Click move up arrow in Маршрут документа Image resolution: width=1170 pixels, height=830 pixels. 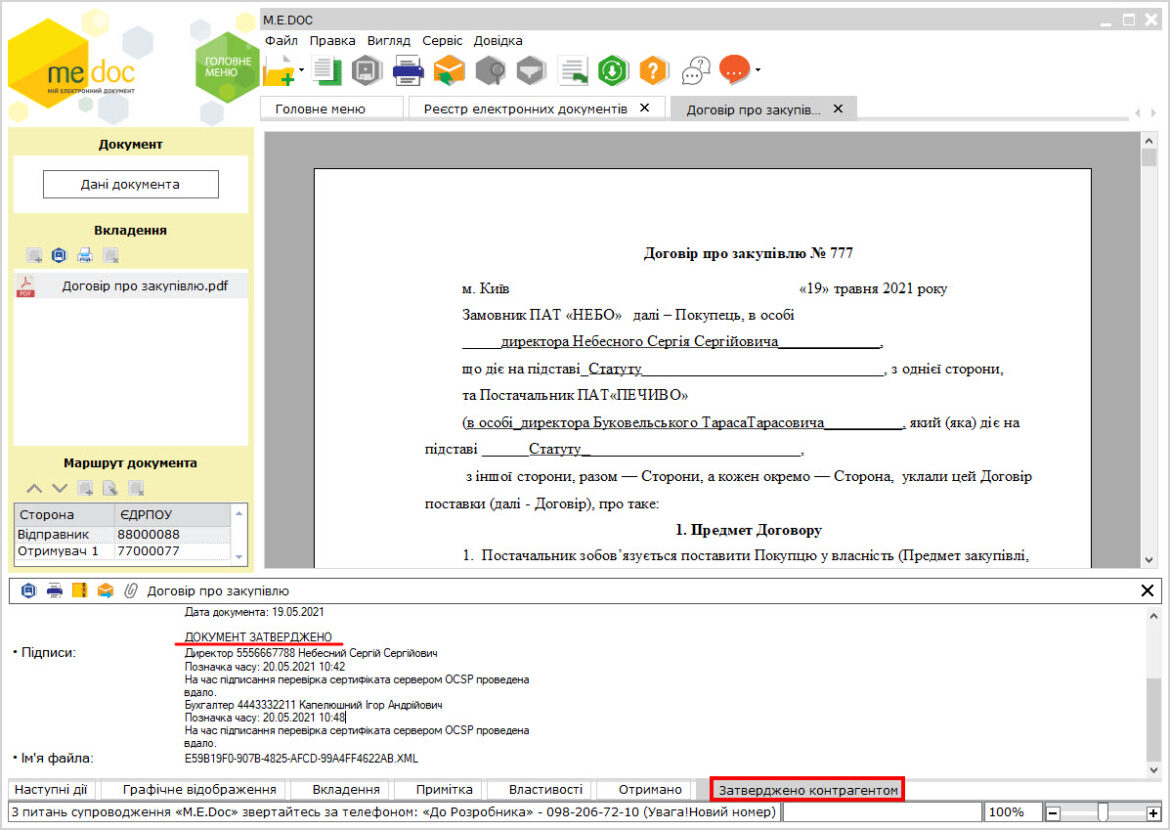point(34,489)
